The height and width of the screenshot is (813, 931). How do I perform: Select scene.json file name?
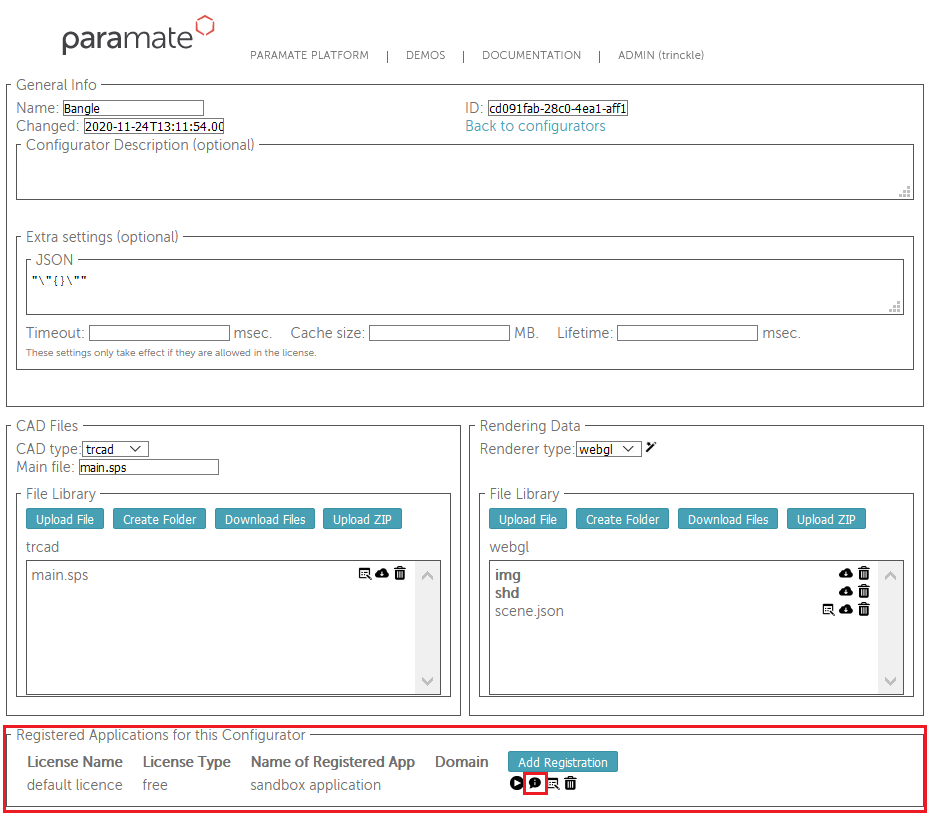pos(529,611)
